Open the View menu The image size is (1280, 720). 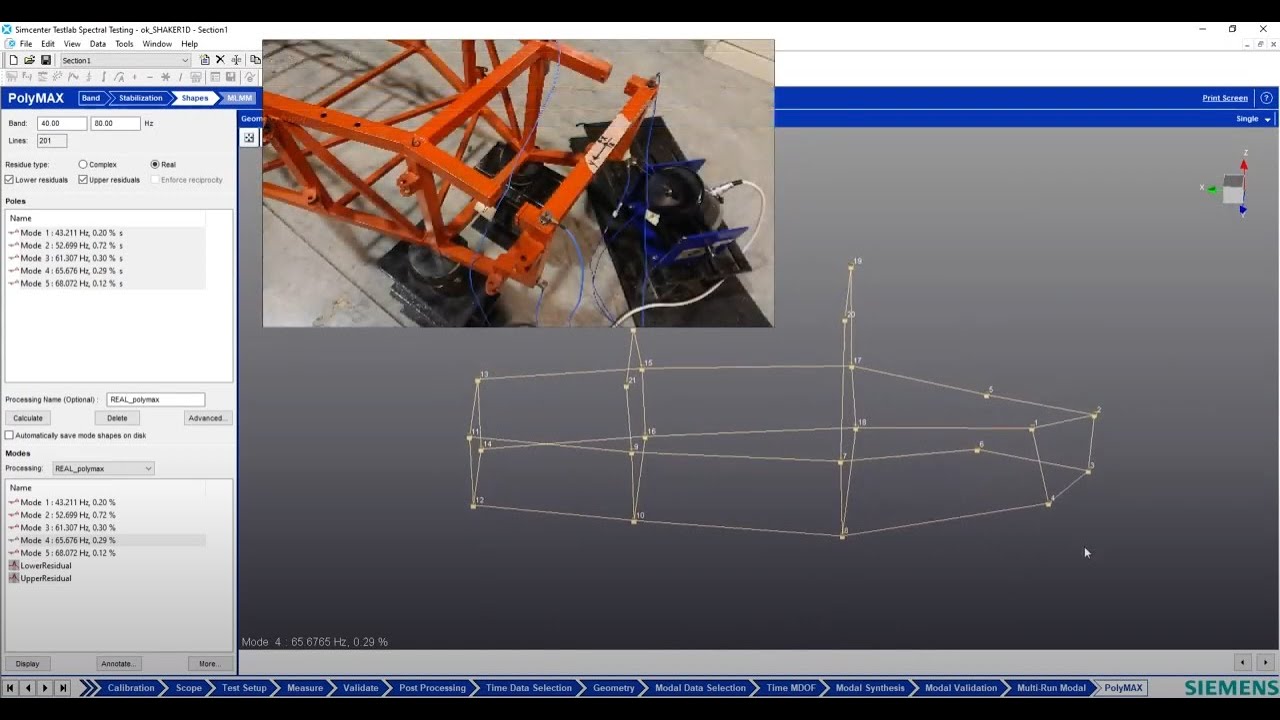(72, 44)
